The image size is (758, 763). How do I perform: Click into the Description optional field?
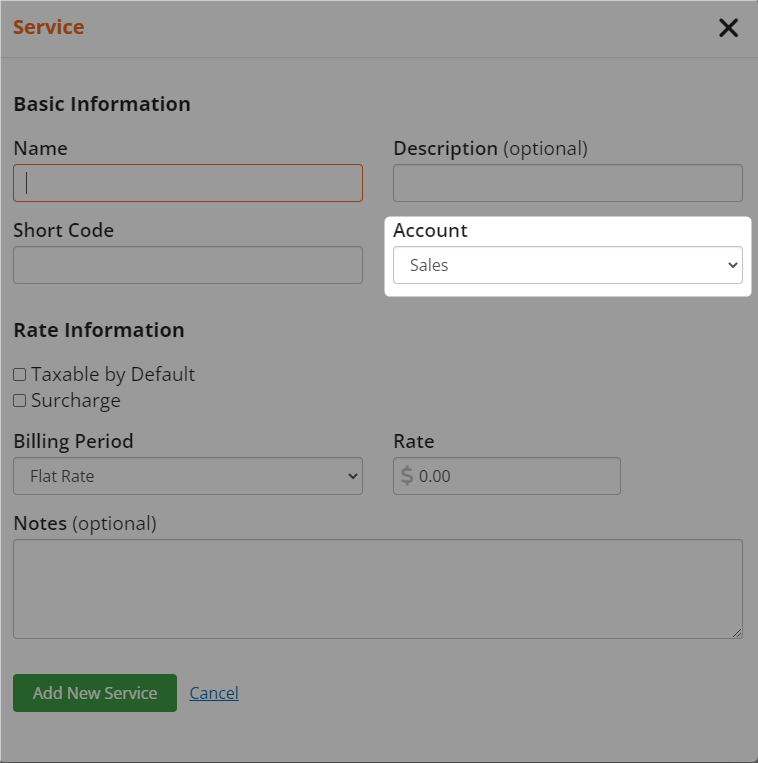(x=568, y=183)
